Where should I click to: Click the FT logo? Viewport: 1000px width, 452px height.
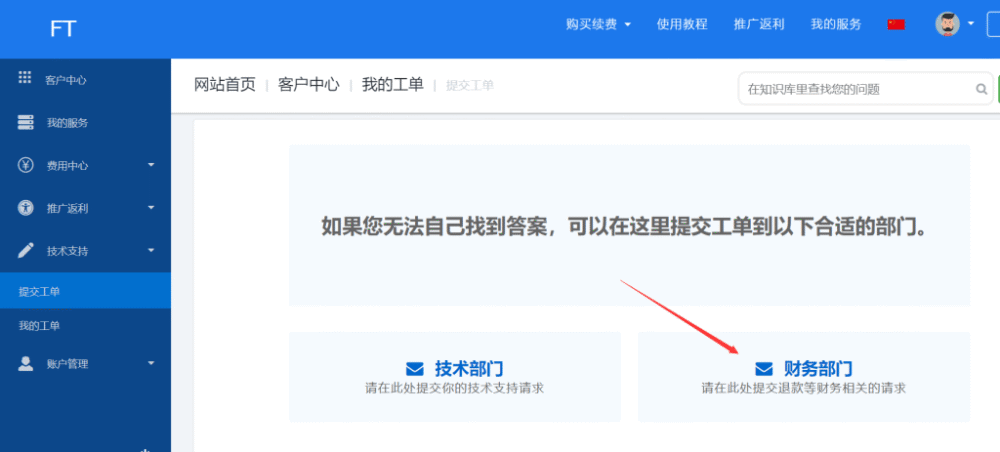[63, 29]
